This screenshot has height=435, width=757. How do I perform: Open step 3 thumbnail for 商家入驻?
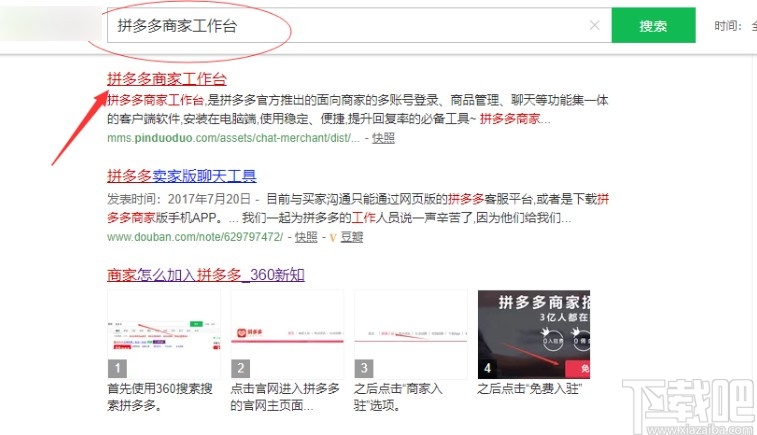tap(411, 334)
